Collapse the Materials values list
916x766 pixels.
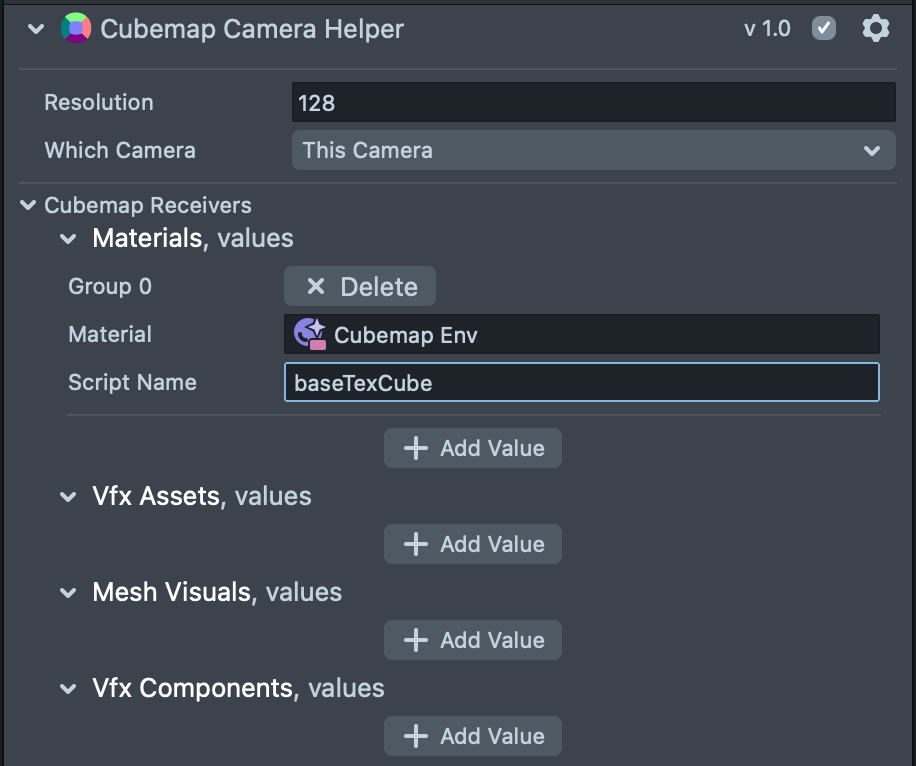pos(68,239)
